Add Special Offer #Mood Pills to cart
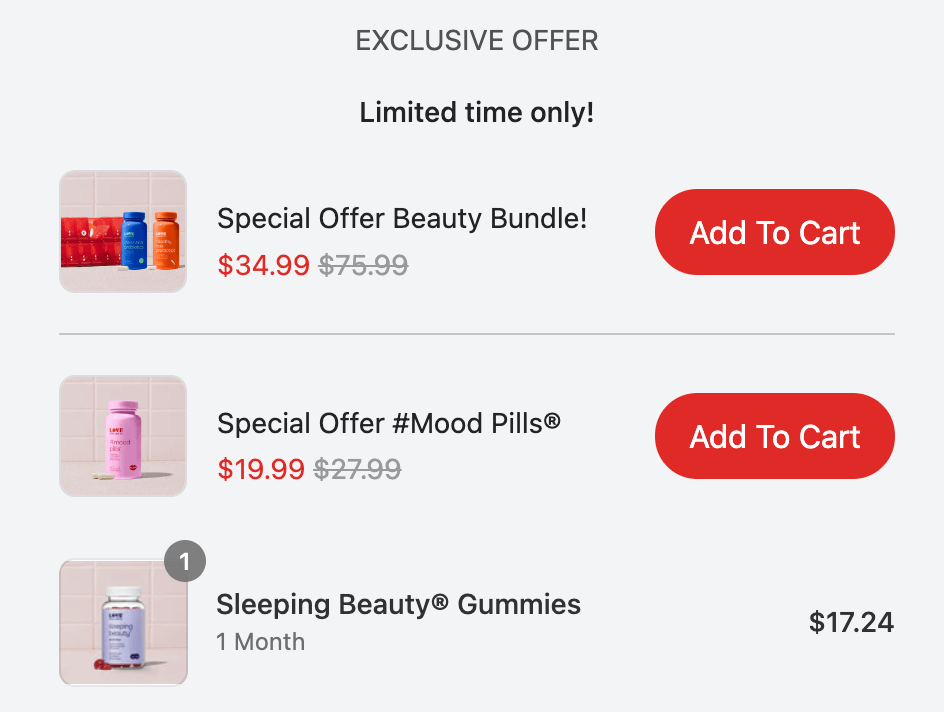 click(x=774, y=436)
